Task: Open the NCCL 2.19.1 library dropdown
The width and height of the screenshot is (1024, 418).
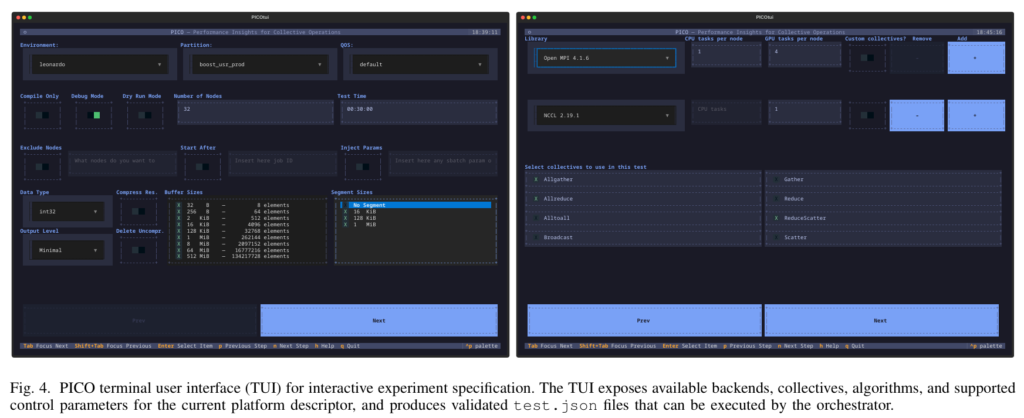Action: click(603, 115)
